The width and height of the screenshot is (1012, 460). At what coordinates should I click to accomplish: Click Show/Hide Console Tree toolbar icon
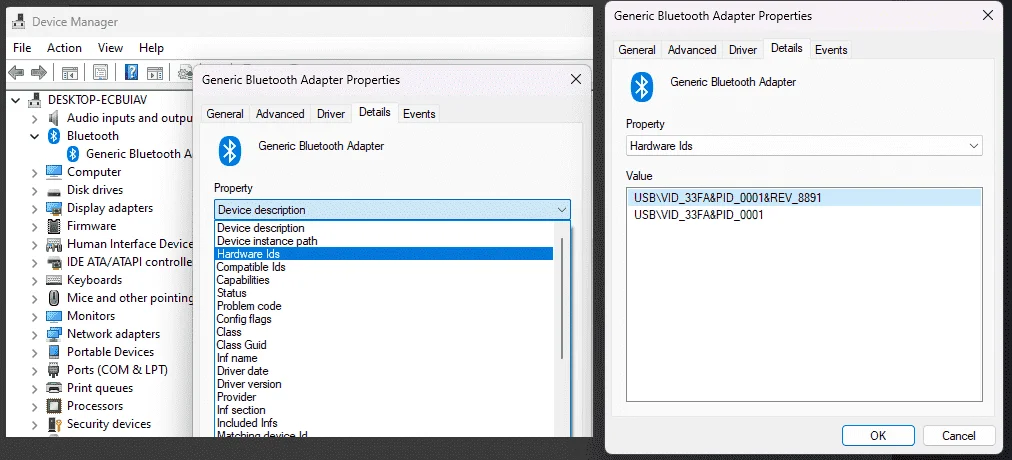click(x=70, y=72)
